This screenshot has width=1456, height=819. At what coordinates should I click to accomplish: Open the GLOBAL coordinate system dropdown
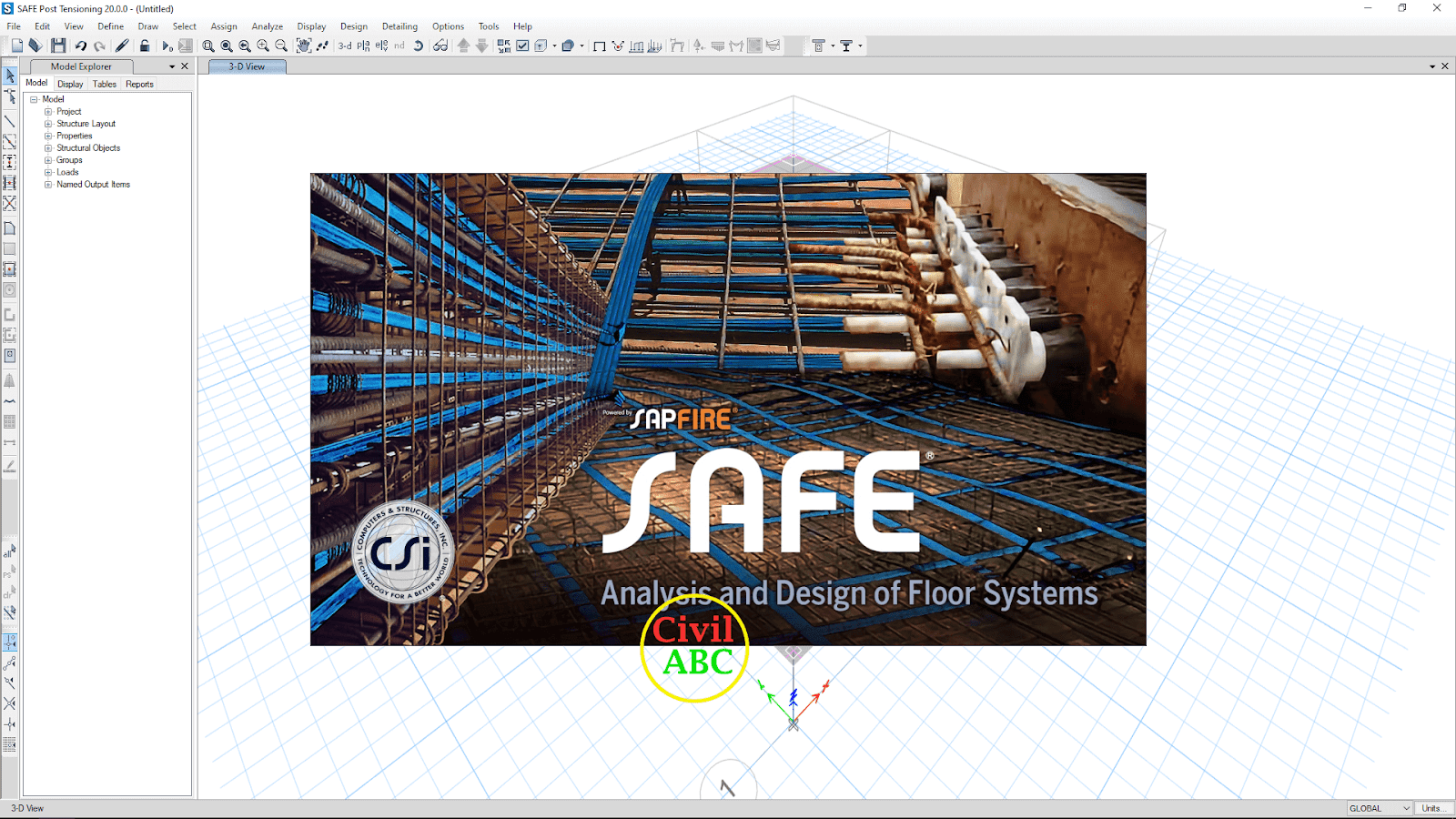(1380, 808)
